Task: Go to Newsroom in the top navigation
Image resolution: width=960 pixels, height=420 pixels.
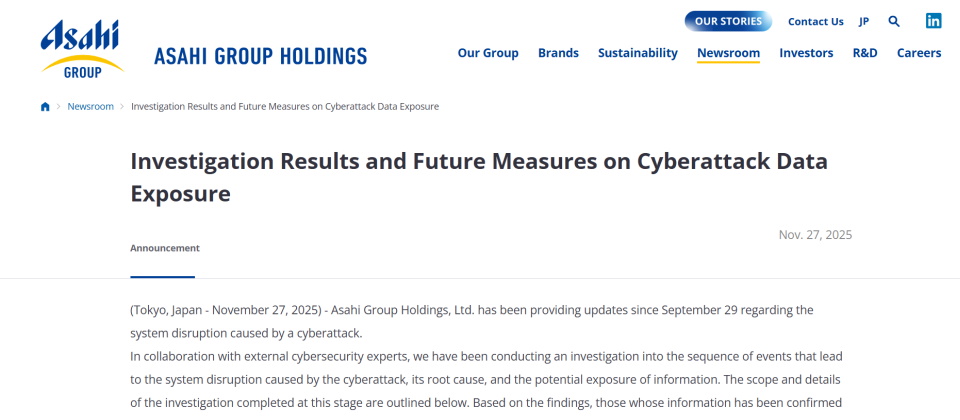Action: pos(728,53)
